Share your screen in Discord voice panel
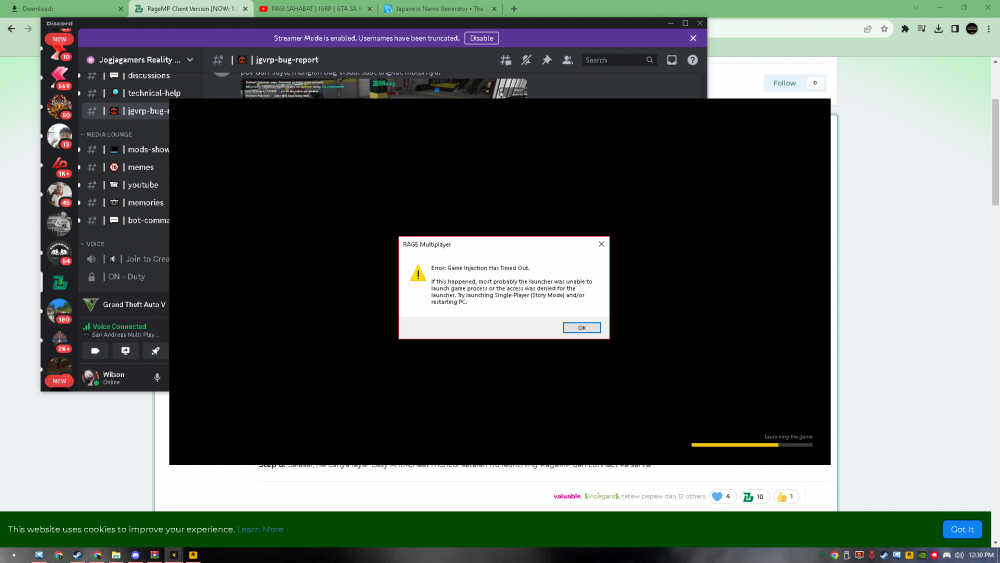This screenshot has height=563, width=1000. click(x=125, y=351)
